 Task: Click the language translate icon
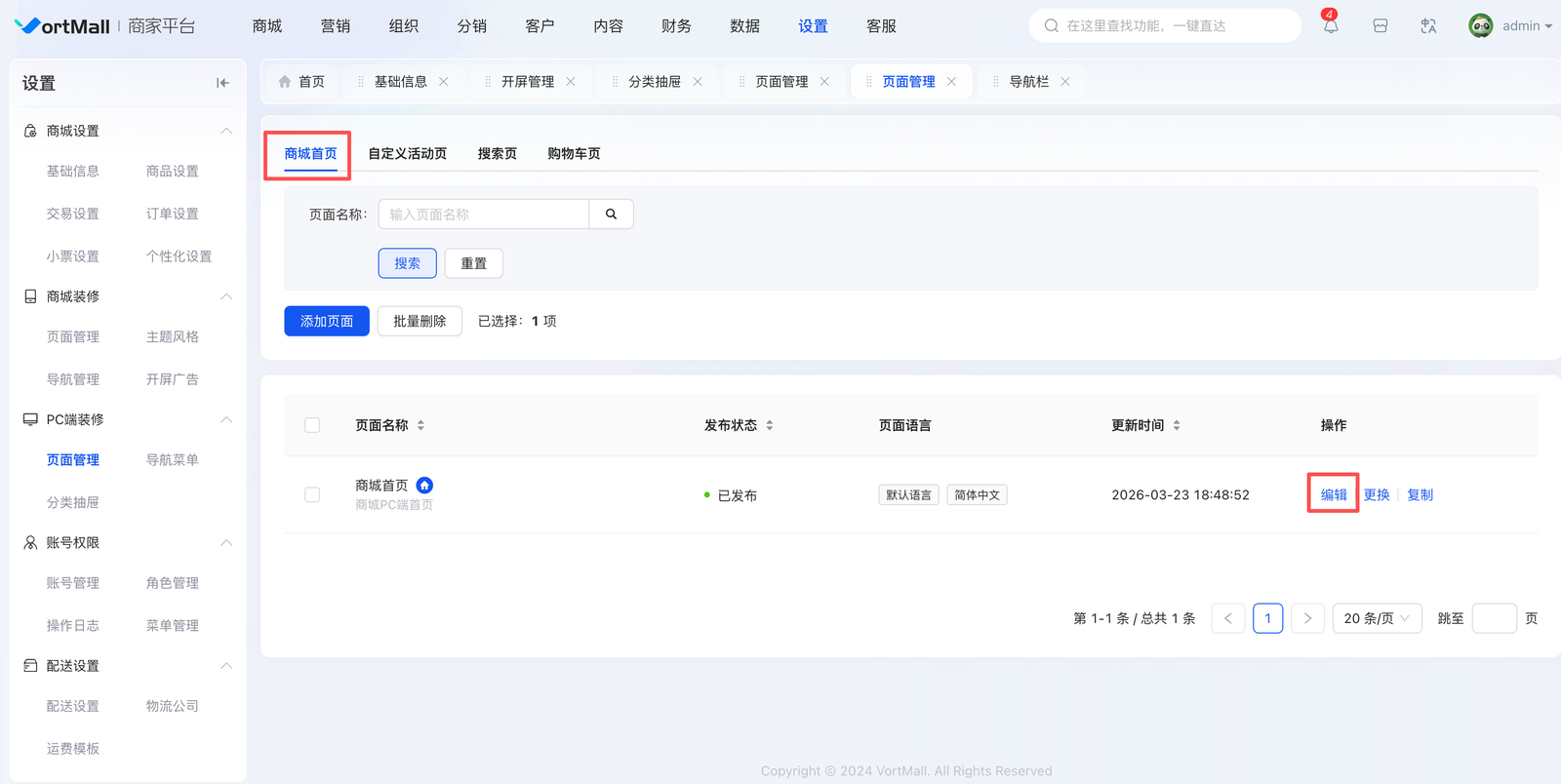click(1428, 26)
